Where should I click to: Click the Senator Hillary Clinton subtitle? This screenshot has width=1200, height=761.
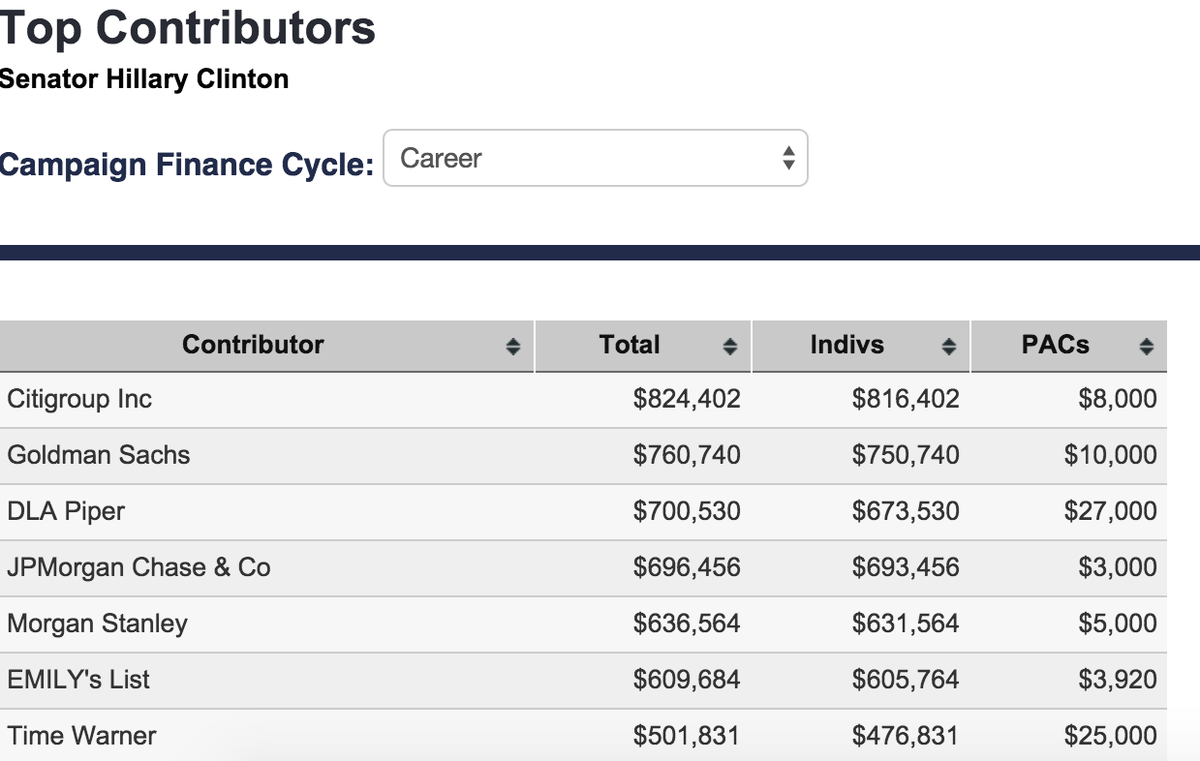[x=144, y=79]
